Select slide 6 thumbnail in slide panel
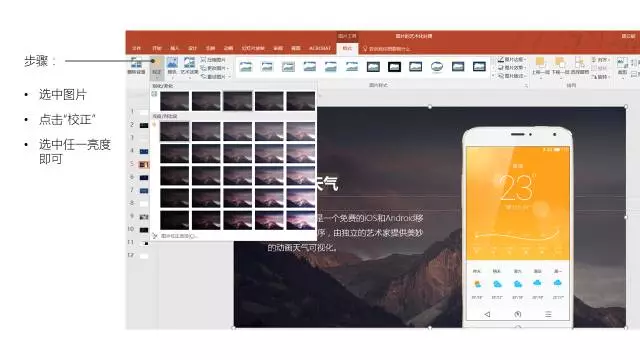The height and width of the screenshot is (360, 640). pos(144,178)
